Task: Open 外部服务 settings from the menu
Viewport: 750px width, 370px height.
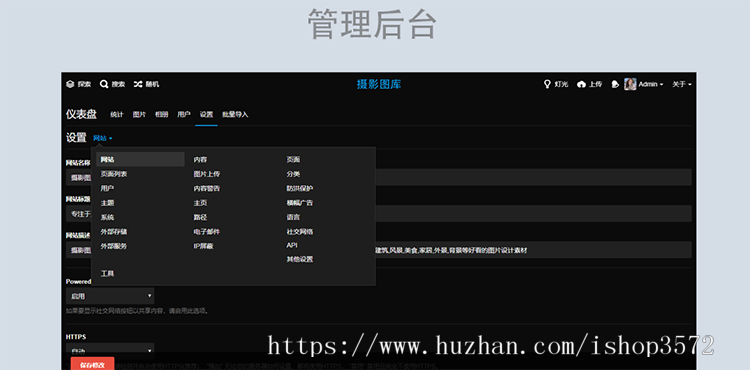Action: pos(113,246)
